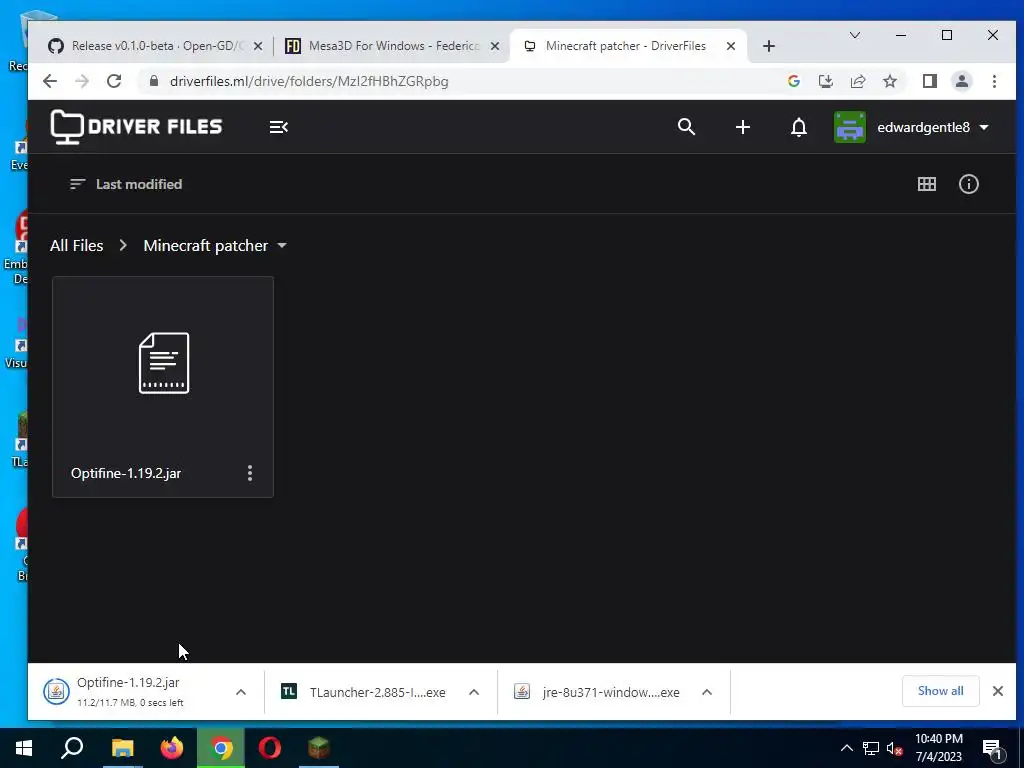Viewport: 1024px width, 768px height.
Task: Open the Windows notification center
Action: coord(992,749)
